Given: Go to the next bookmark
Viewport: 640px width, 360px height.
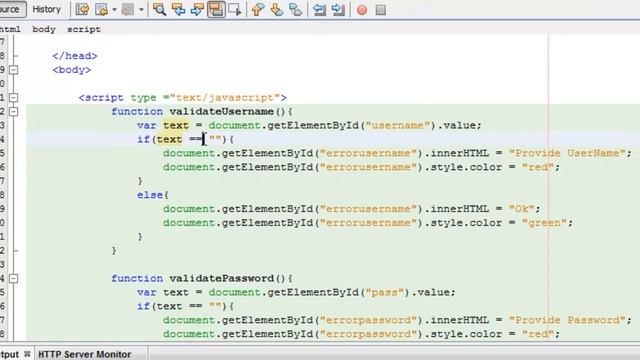Looking at the screenshot, I should [x=277, y=9].
